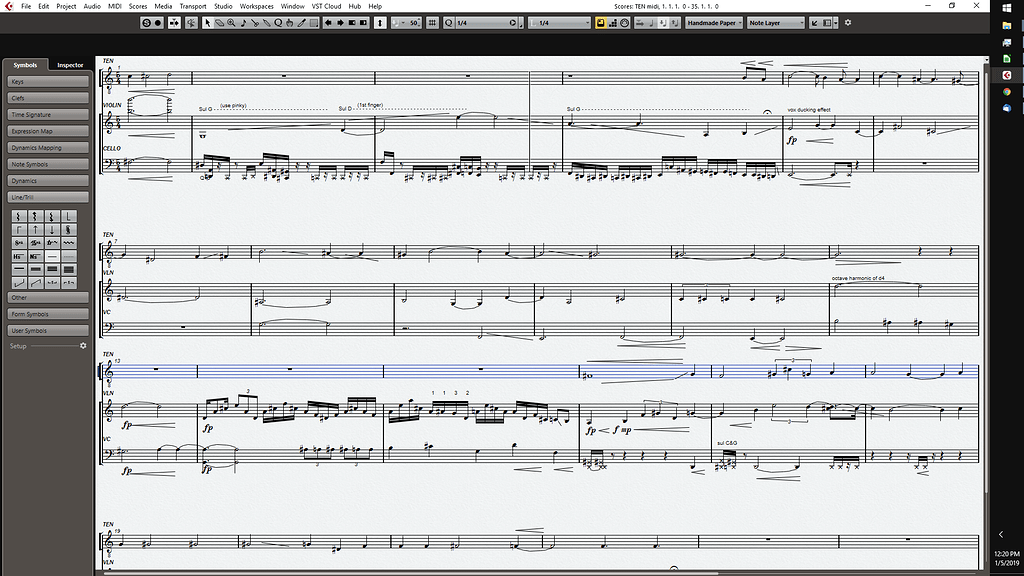Open the Handmade Paper texture dropdown
The height and width of the screenshot is (576, 1024).
713,22
